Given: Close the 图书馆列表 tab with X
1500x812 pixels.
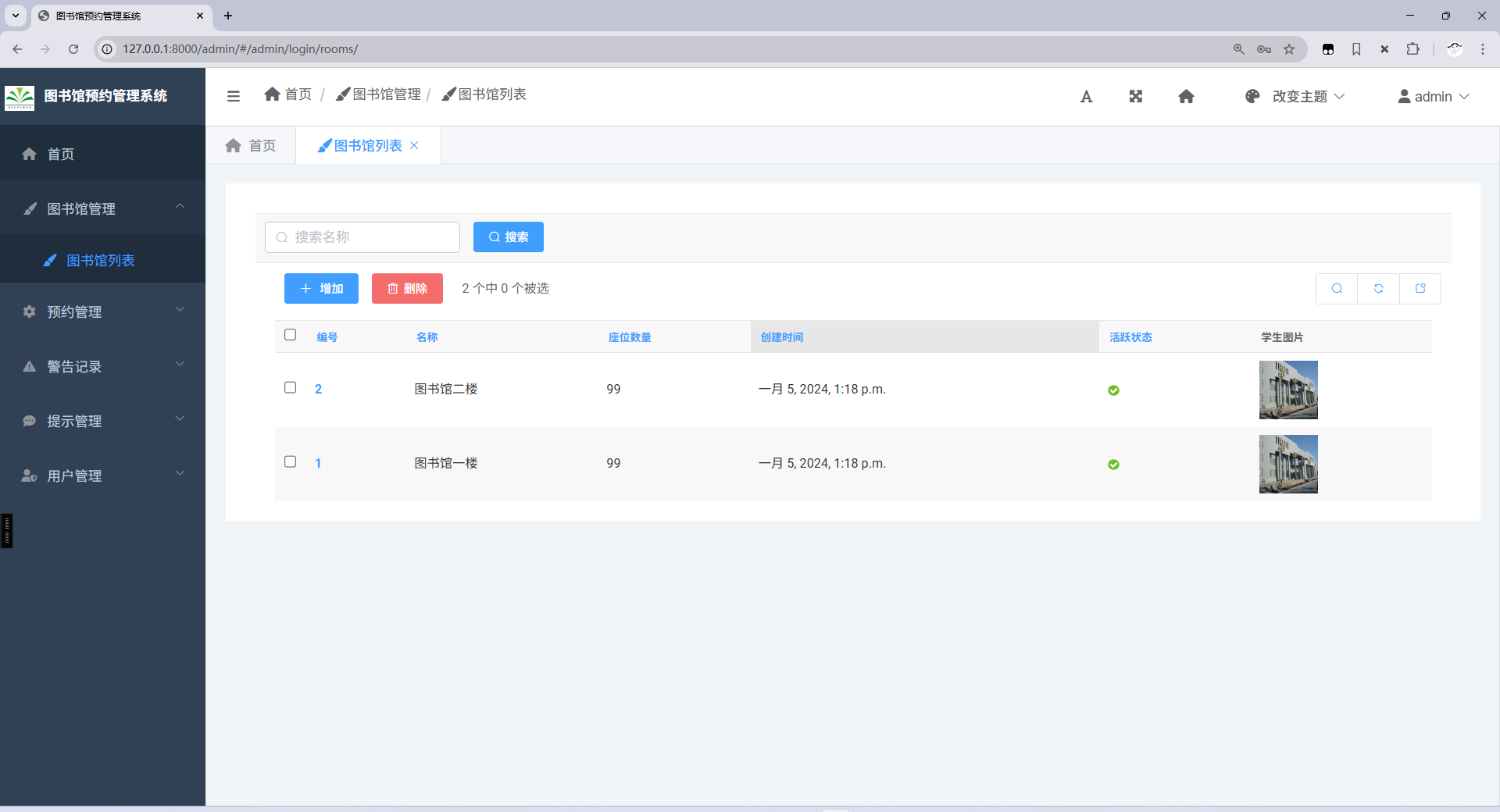Looking at the screenshot, I should pos(414,145).
